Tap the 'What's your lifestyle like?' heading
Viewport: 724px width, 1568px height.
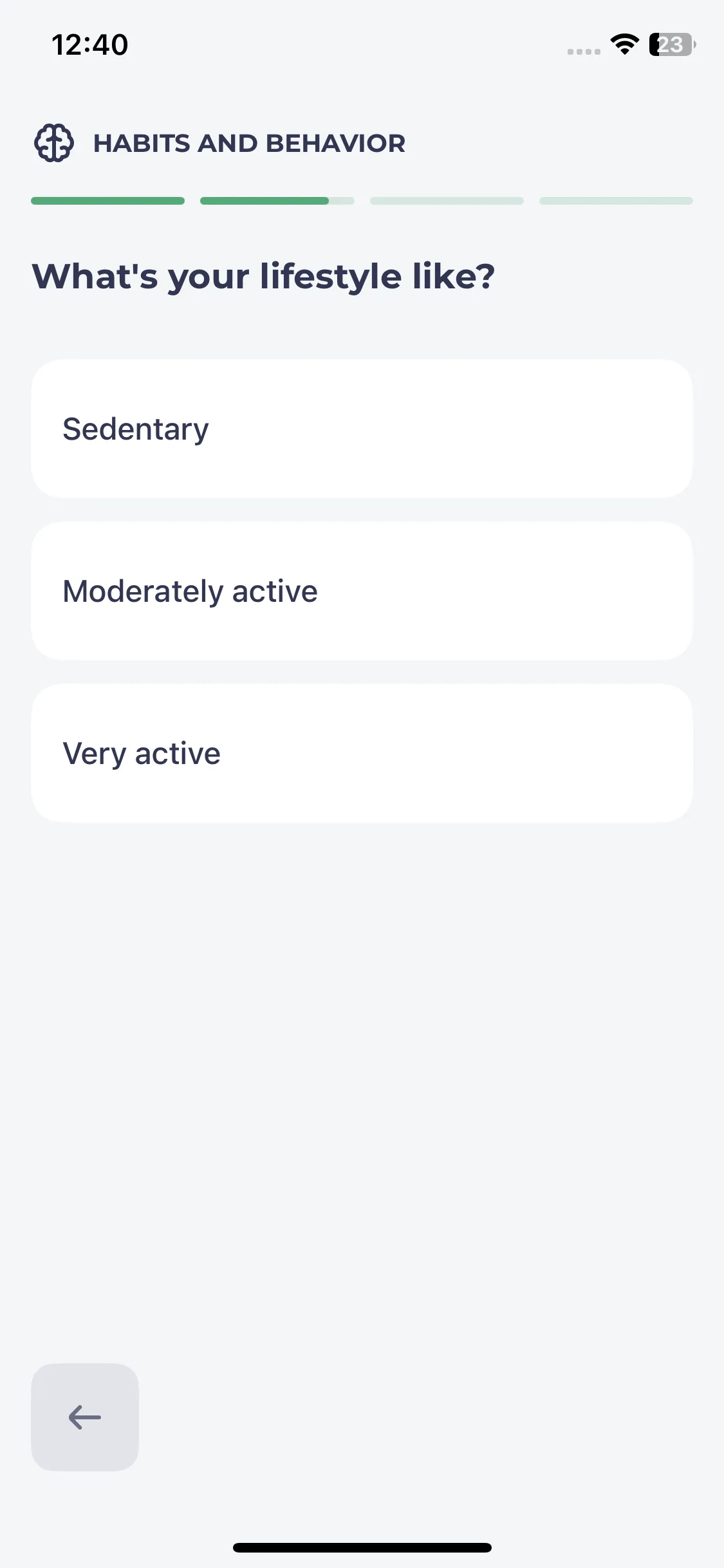[264, 277]
